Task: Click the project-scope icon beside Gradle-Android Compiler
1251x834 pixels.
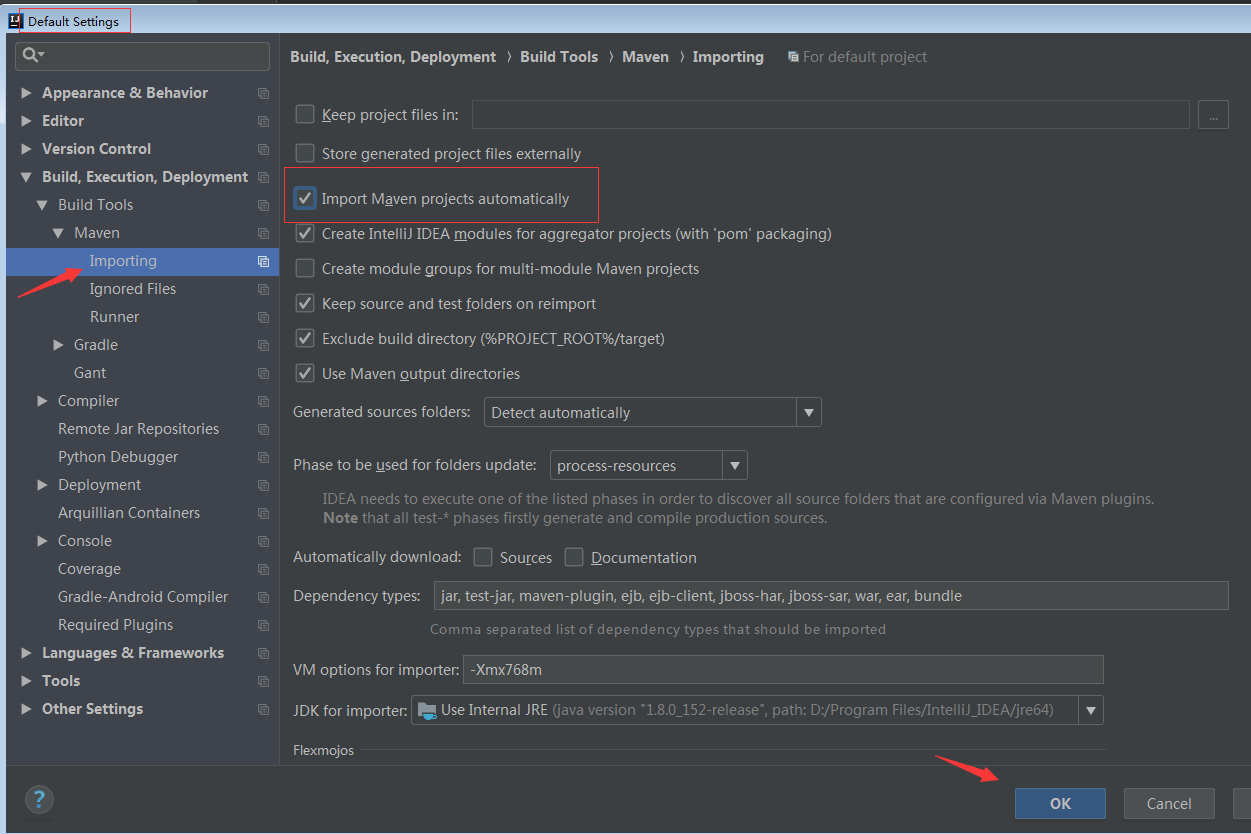Action: (x=263, y=597)
